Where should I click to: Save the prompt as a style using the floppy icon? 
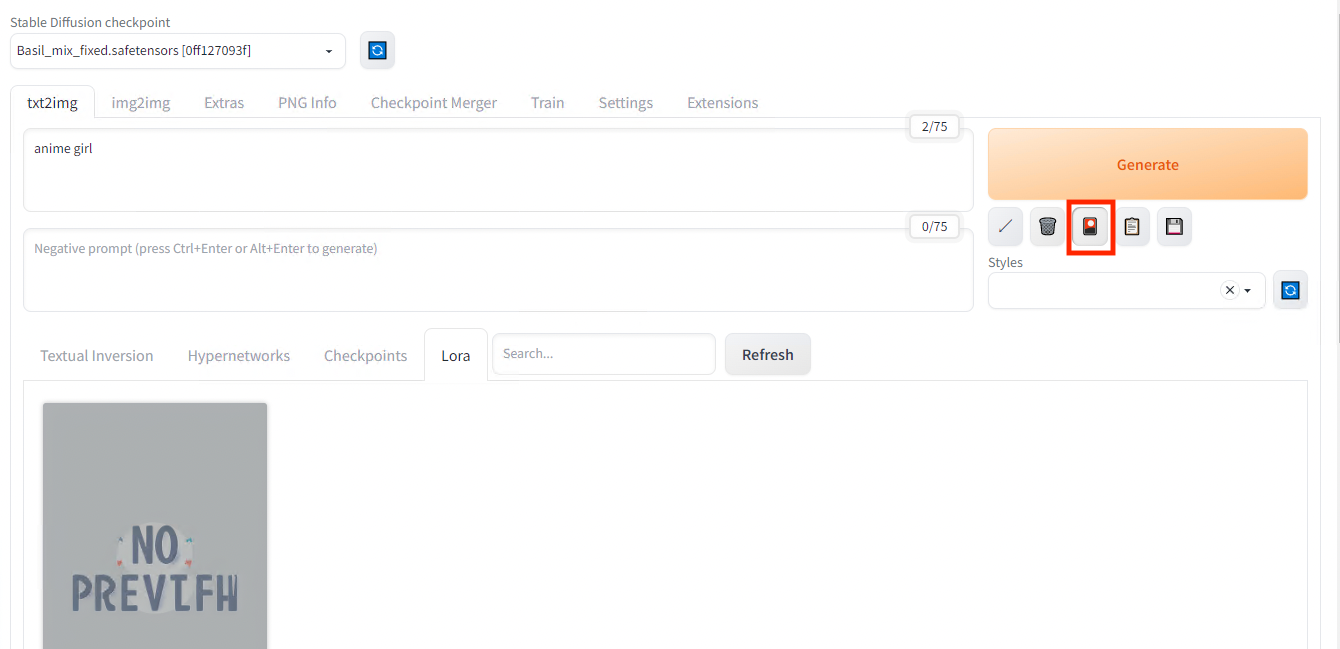(1174, 227)
